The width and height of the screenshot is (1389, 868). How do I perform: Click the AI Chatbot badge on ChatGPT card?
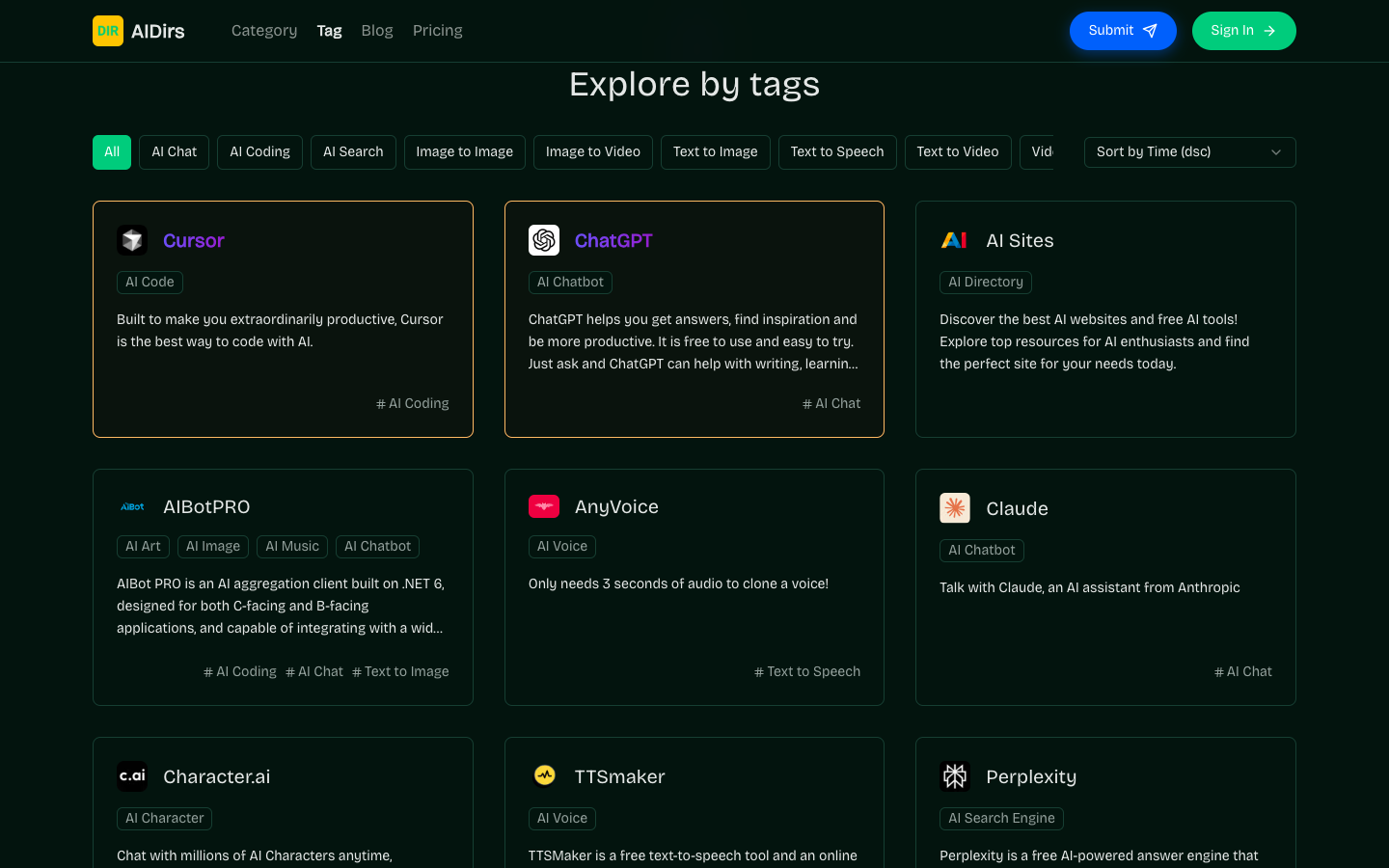click(570, 283)
